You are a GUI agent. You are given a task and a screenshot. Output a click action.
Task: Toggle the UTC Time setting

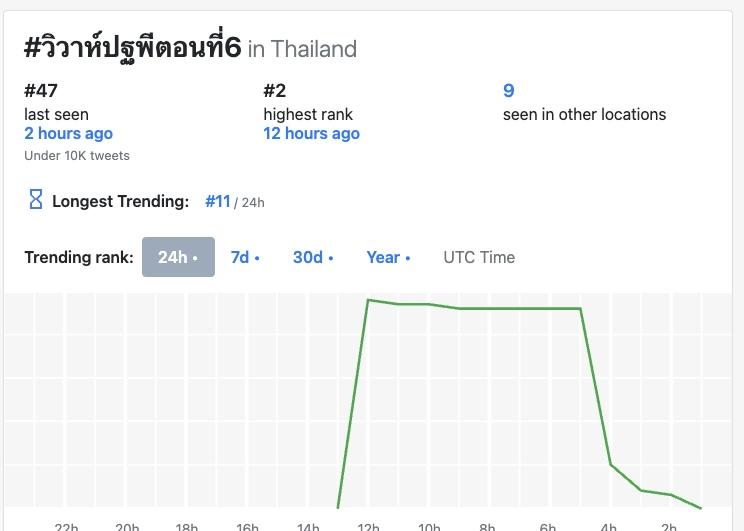click(479, 257)
